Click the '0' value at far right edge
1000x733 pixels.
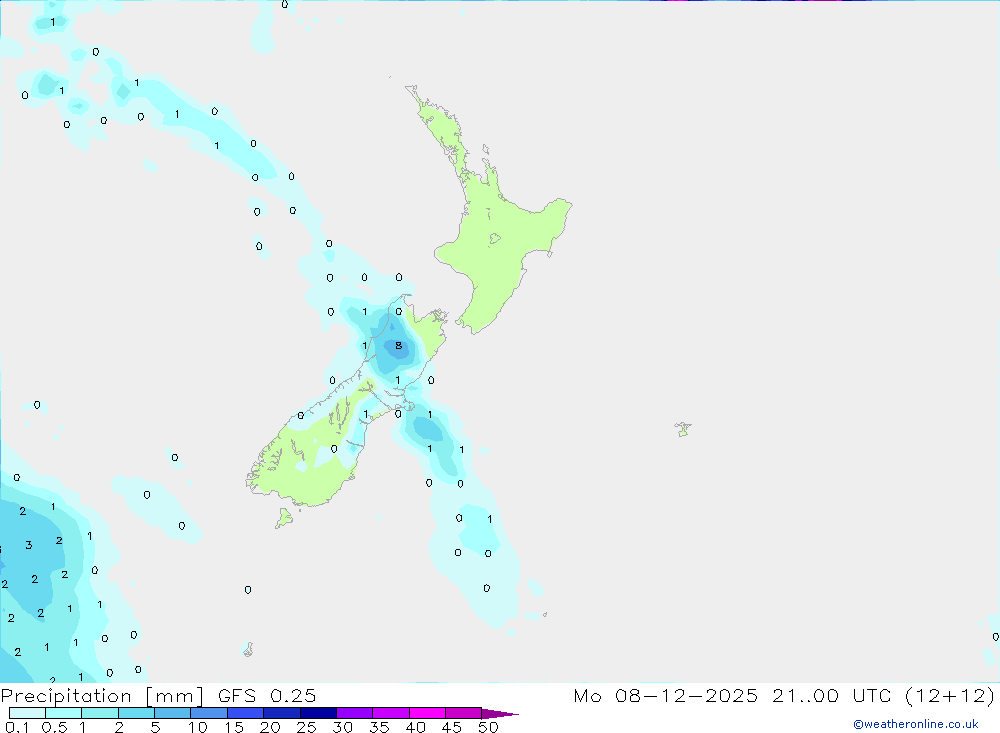coord(995,636)
